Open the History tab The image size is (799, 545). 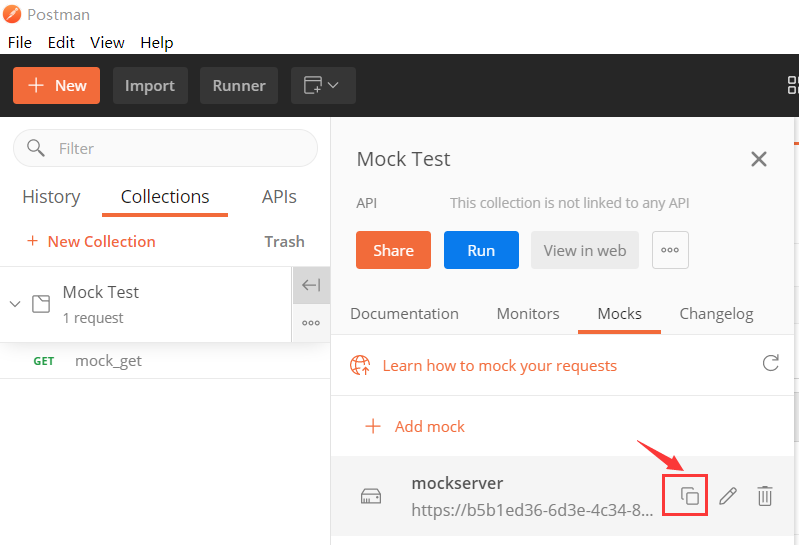(x=51, y=197)
